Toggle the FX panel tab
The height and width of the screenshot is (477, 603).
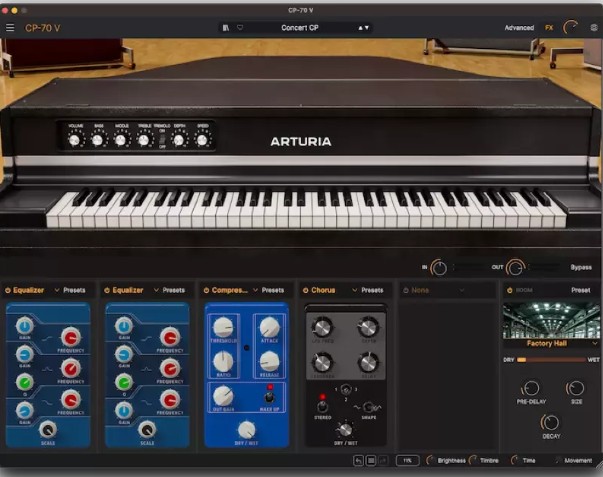[549, 28]
